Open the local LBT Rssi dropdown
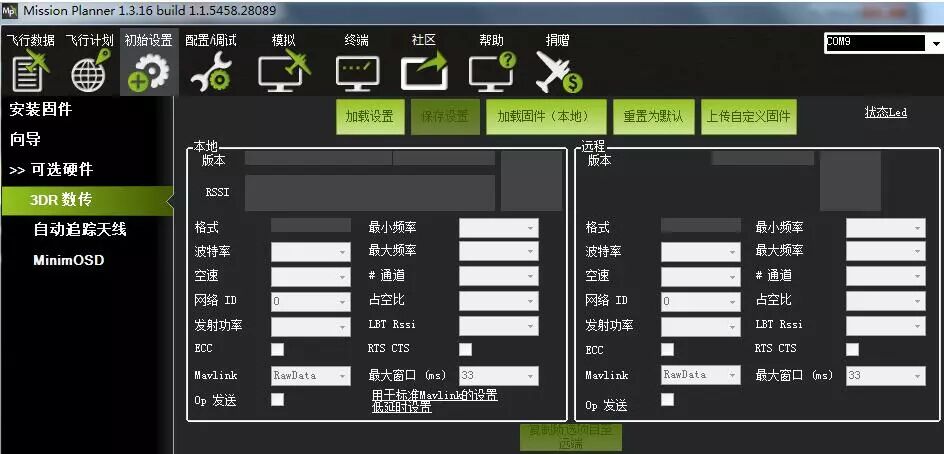Viewport: 944px width, 454px height. [x=498, y=326]
